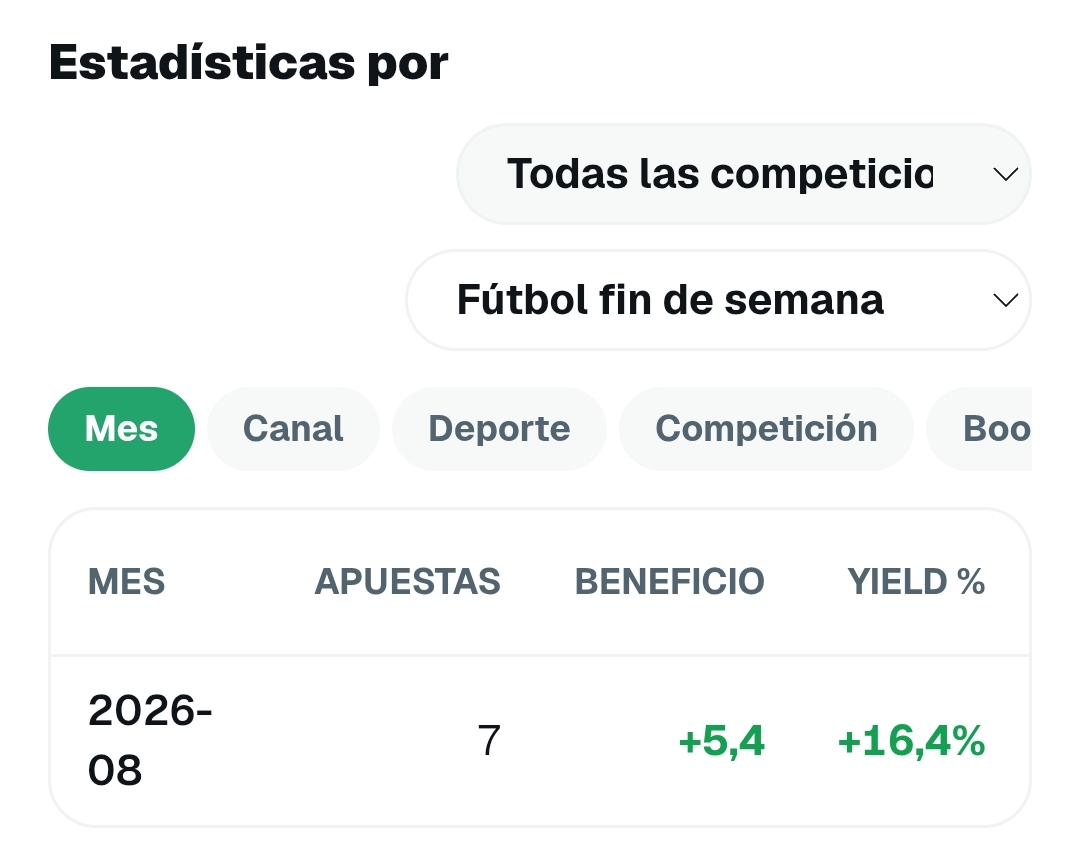Click the Todas las competicio label text
The width and height of the screenshot is (1080, 843).
click(x=720, y=174)
